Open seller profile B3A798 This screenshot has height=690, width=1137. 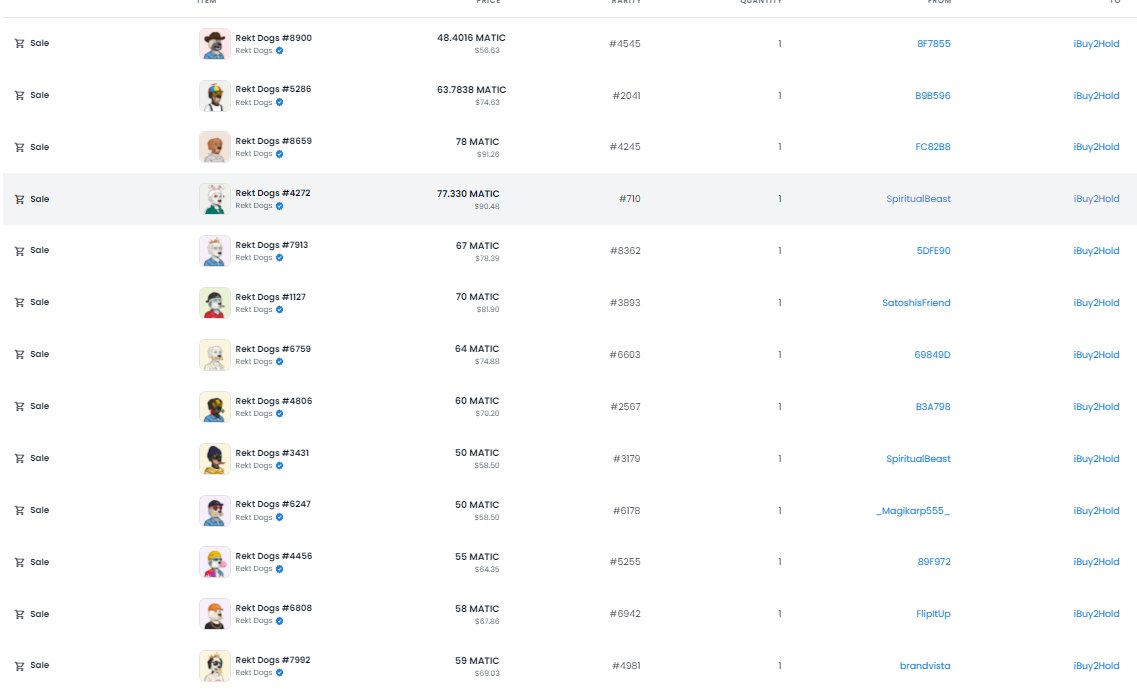click(x=933, y=407)
